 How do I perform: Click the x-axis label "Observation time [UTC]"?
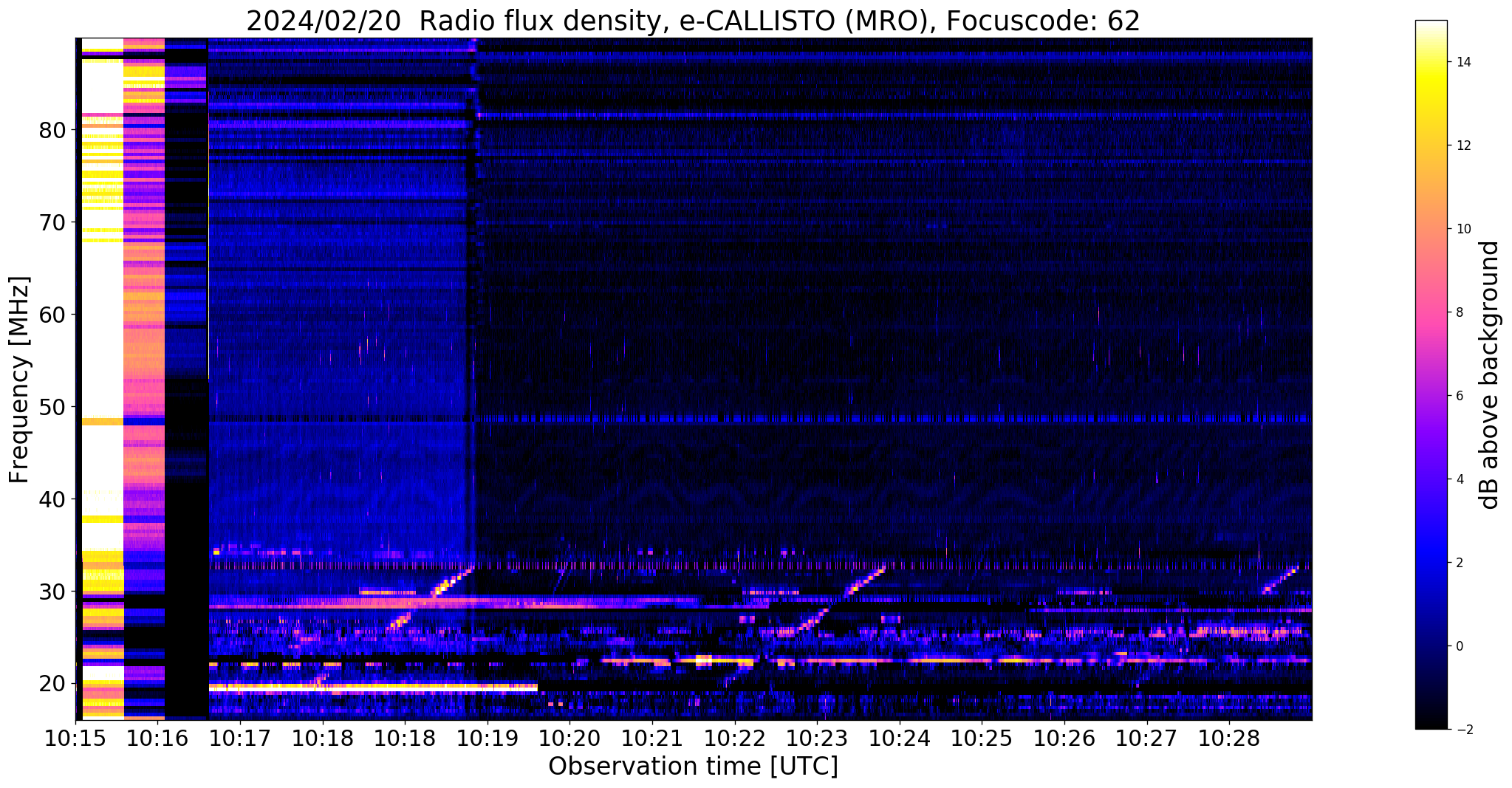pos(694,767)
